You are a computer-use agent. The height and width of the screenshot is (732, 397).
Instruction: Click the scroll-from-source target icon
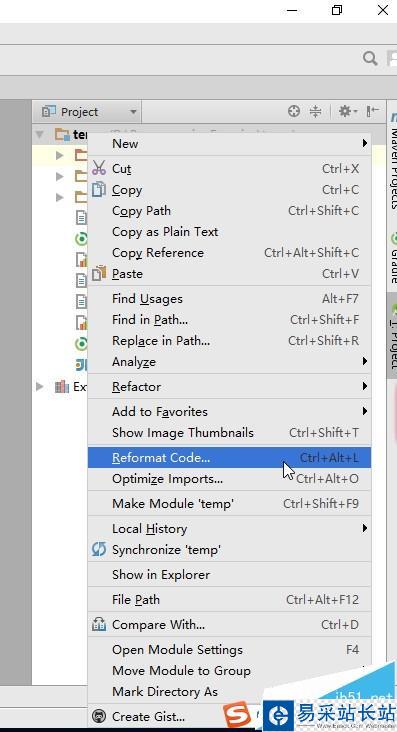294,111
